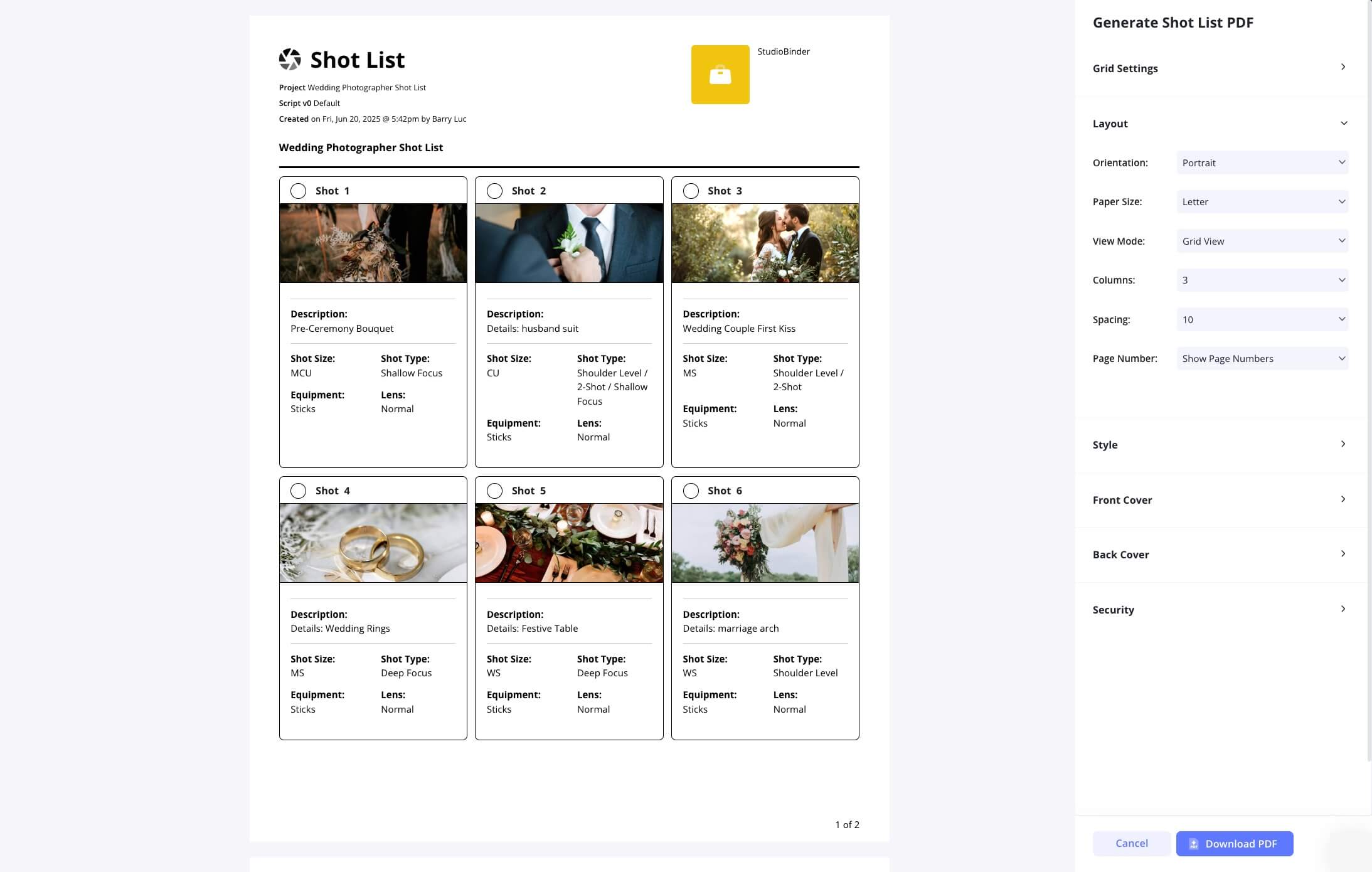Click the 'Details: marriage arch' description text

[x=731, y=628]
